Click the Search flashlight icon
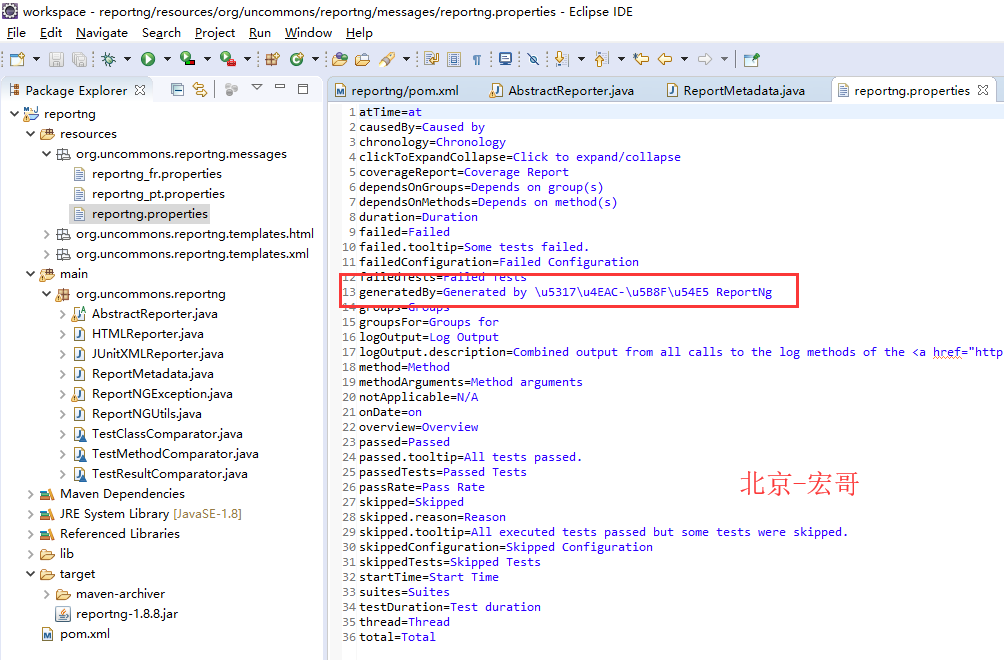Image resolution: width=1004 pixels, height=660 pixels. pos(387,60)
